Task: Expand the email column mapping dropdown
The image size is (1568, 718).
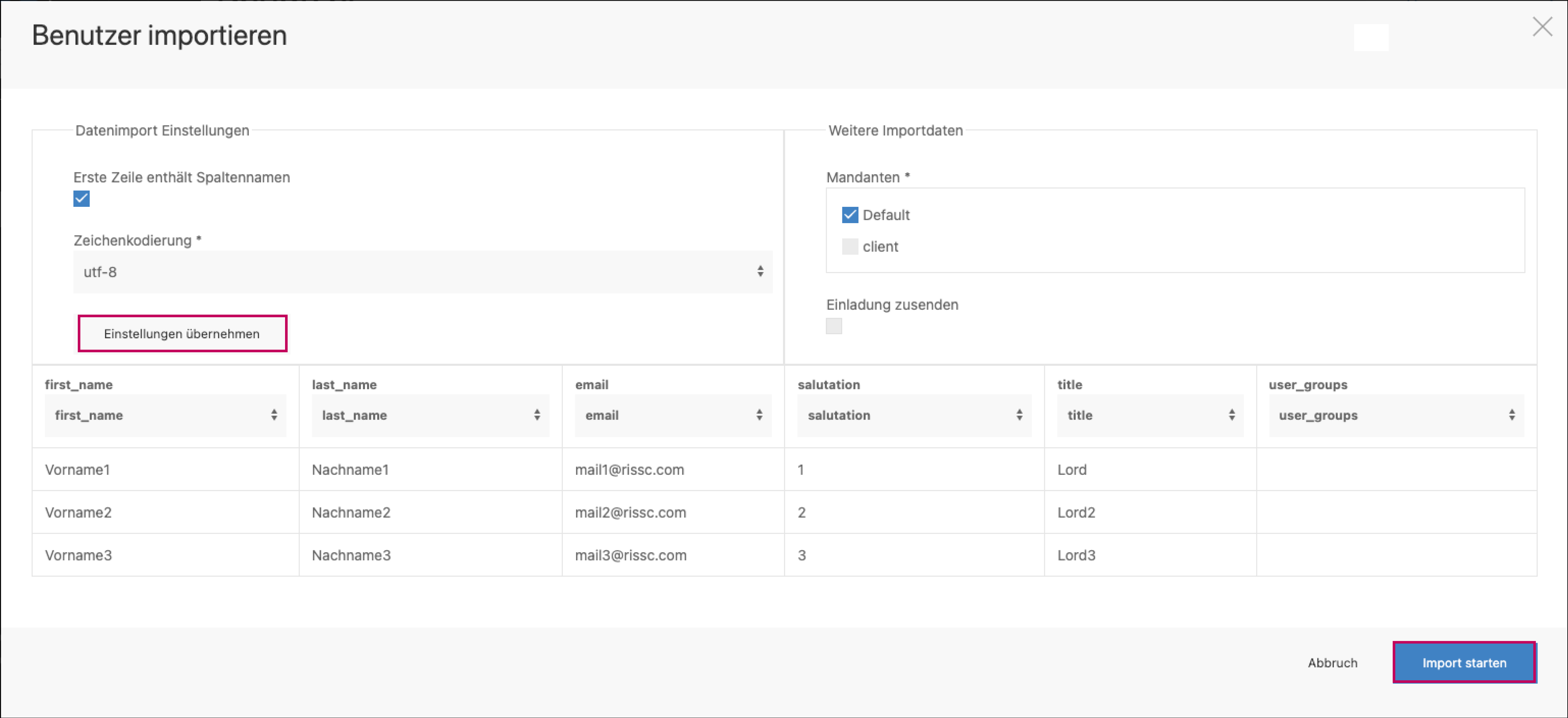Action: pos(673,415)
